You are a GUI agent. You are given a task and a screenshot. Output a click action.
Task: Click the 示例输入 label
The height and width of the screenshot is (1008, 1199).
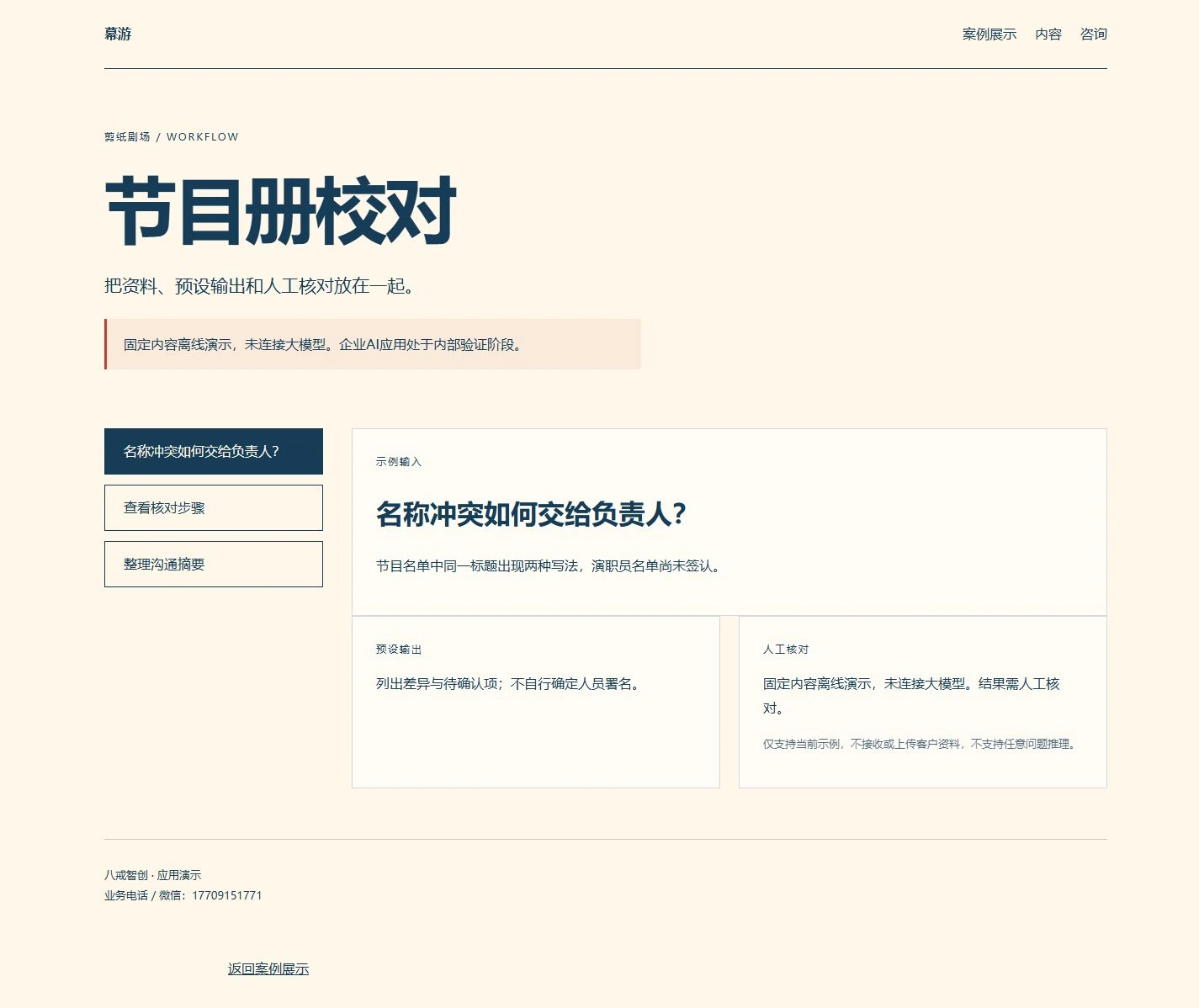[399, 462]
